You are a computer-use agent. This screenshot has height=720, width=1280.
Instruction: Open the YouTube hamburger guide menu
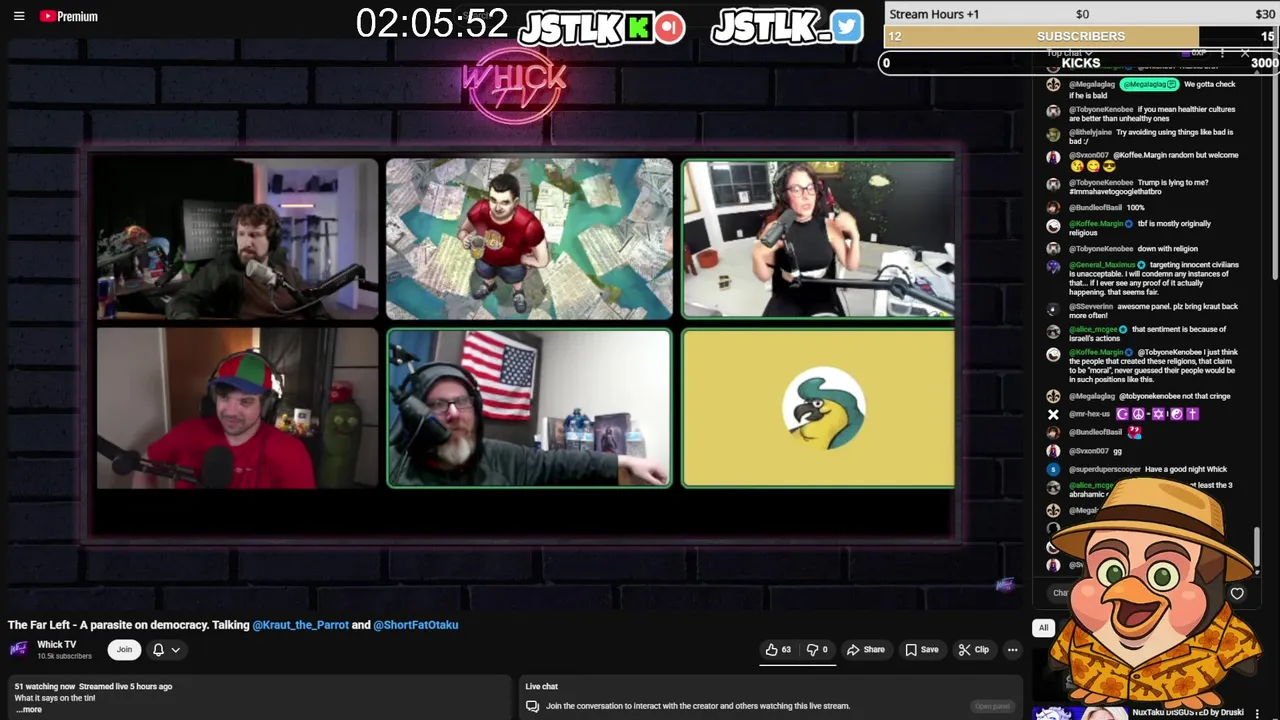[x=18, y=16]
